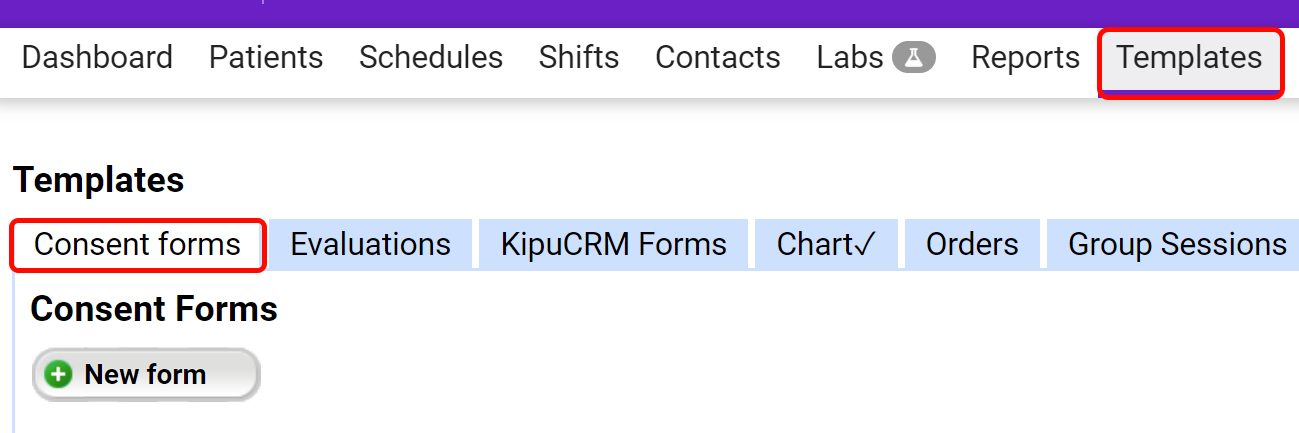1299x433 pixels.
Task: Click the flask icon beside Labs
Action: (x=913, y=58)
